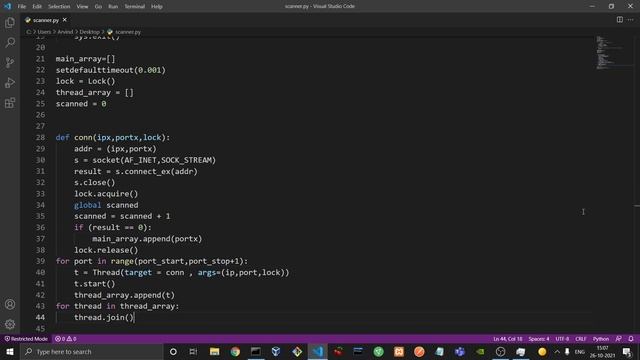
Task: Open the ENG language indicator
Action: [x=580, y=351]
